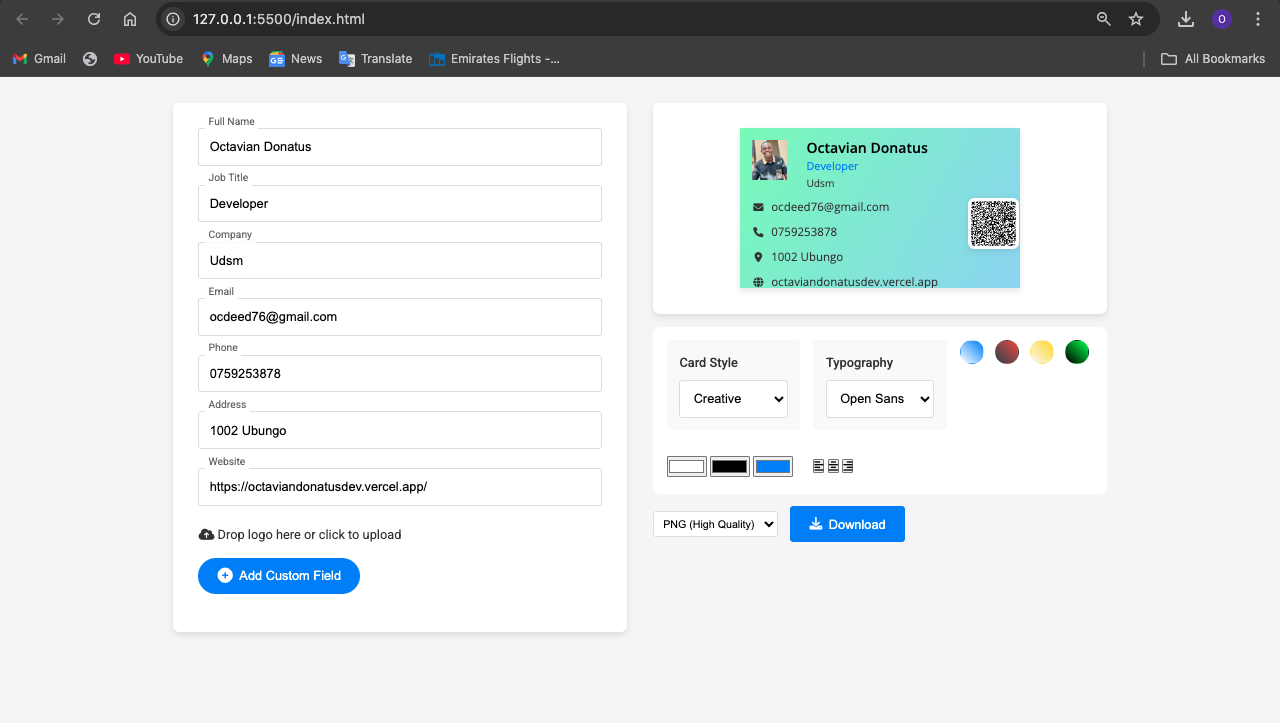Screen dimensions: 1280x723
Task: Click the Job Title input field
Action: 400,204
